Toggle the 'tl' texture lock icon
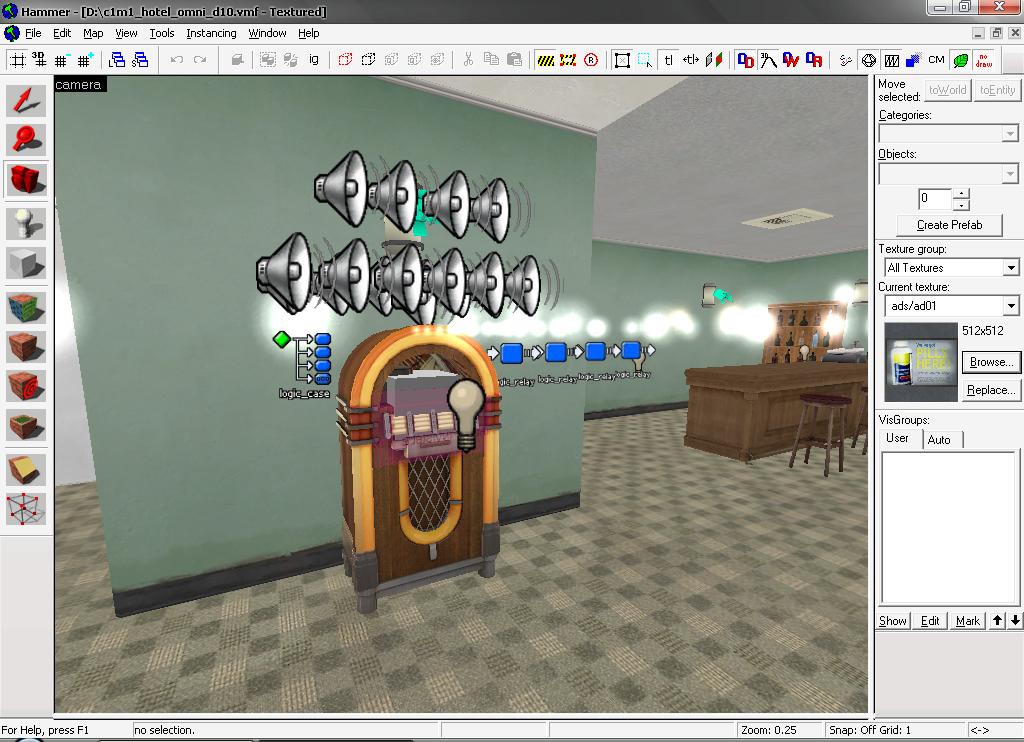The image size is (1024, 742). pos(668,60)
